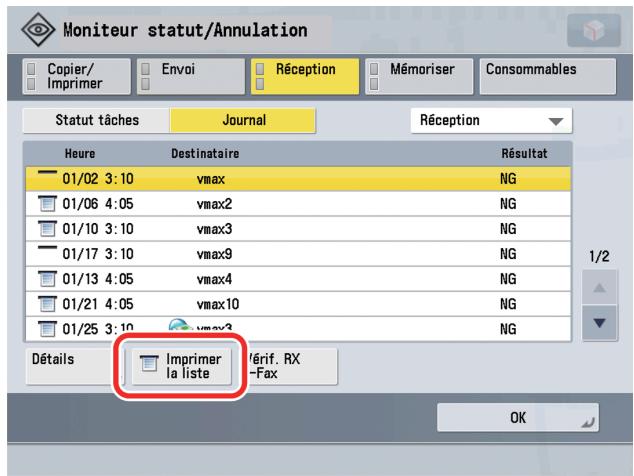Select the 01/25 log row
634x476 pixels.
[x=298, y=329]
